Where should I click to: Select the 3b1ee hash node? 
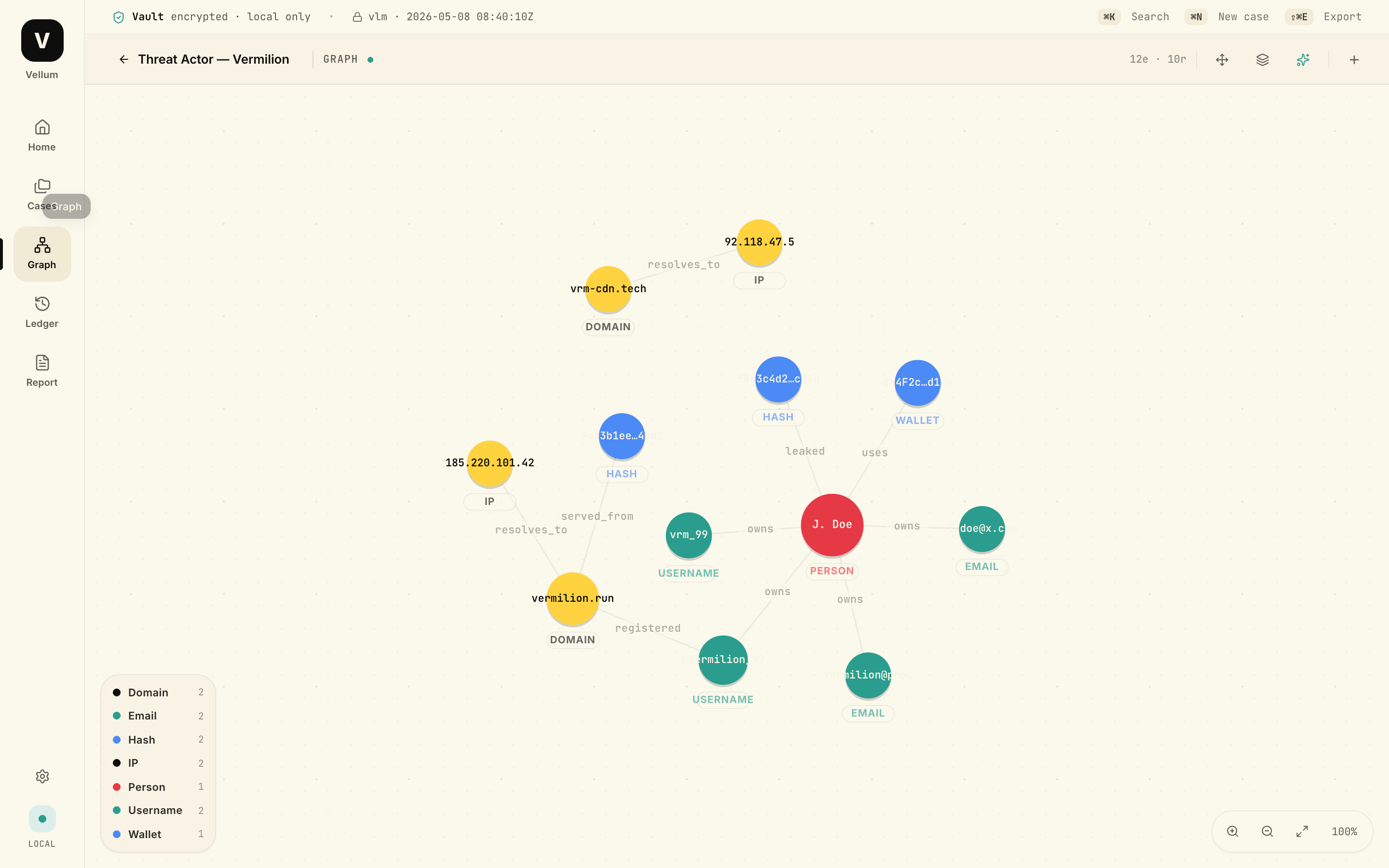click(x=622, y=436)
